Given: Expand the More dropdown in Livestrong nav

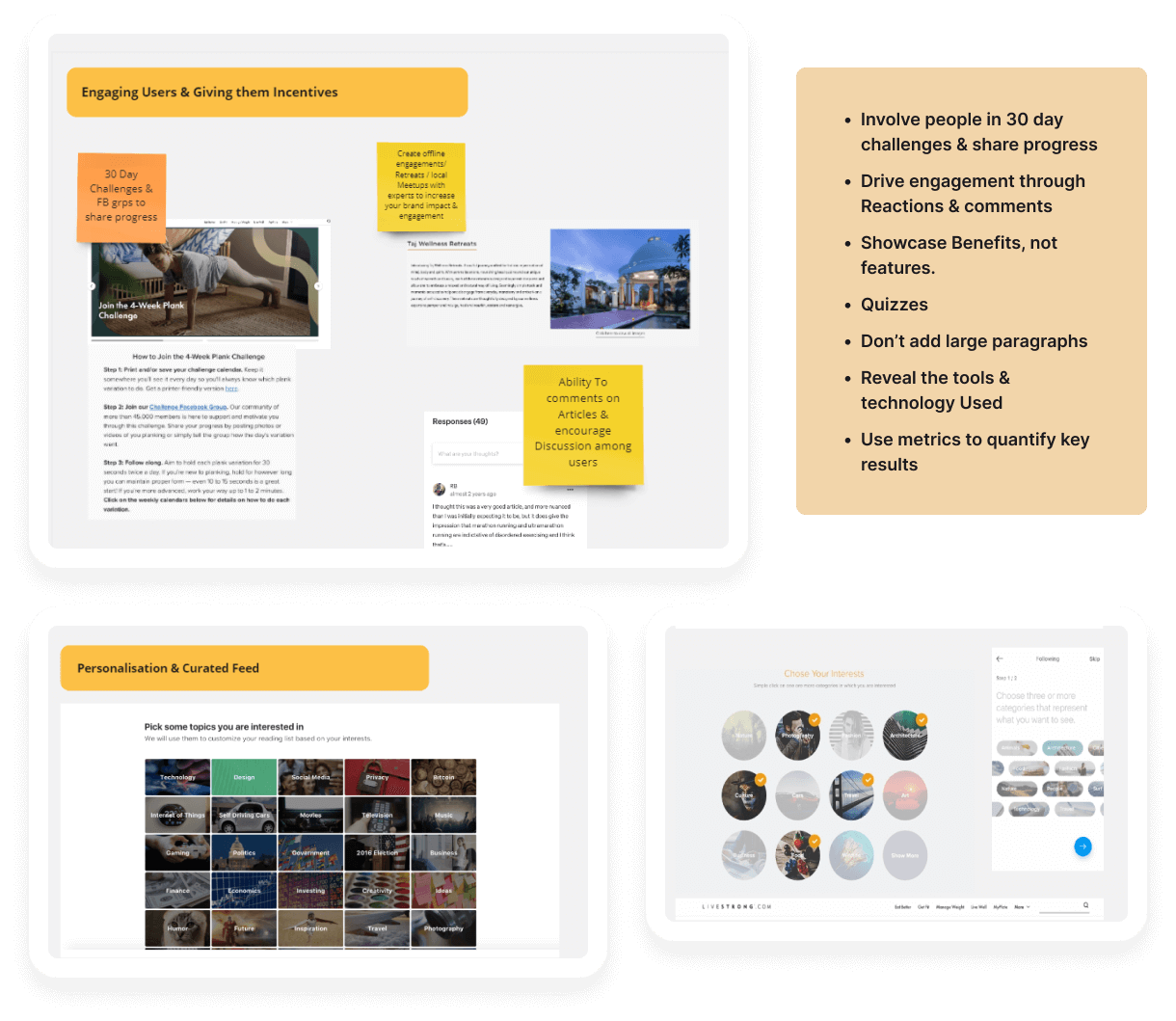Looking at the screenshot, I should click(x=1023, y=907).
